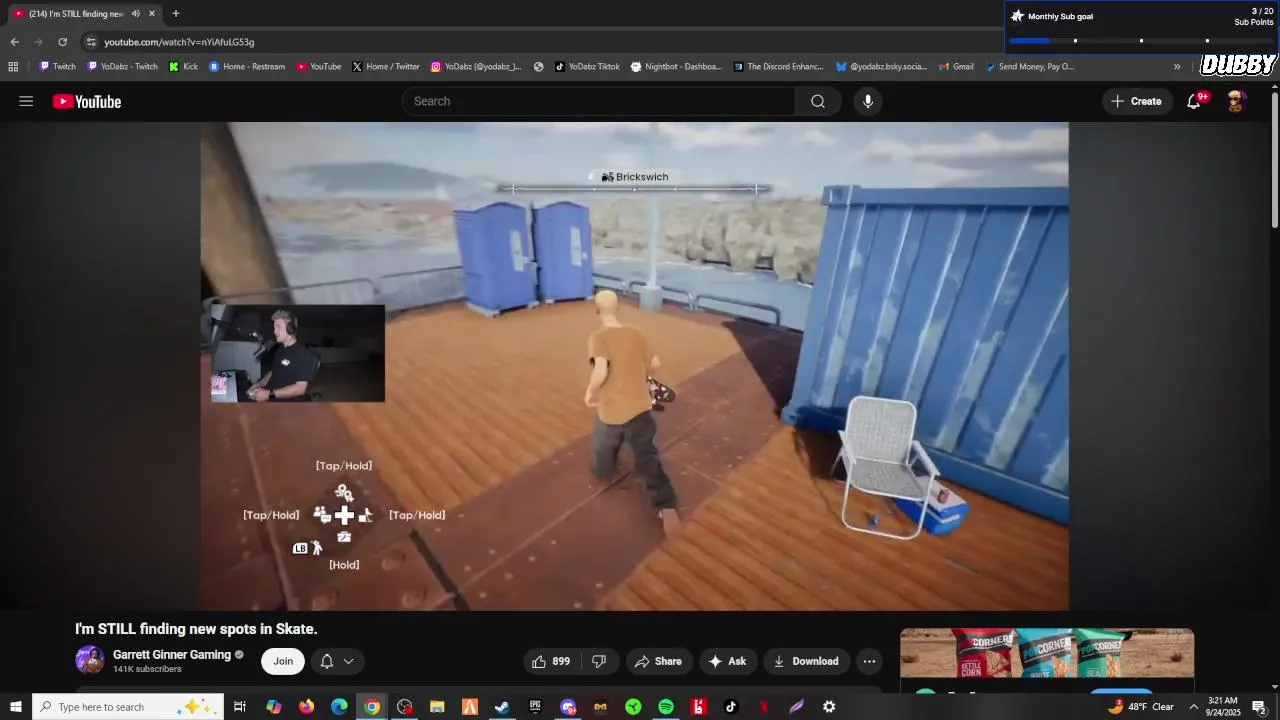Open the Chrome apps grid shortcut

(x=13, y=67)
